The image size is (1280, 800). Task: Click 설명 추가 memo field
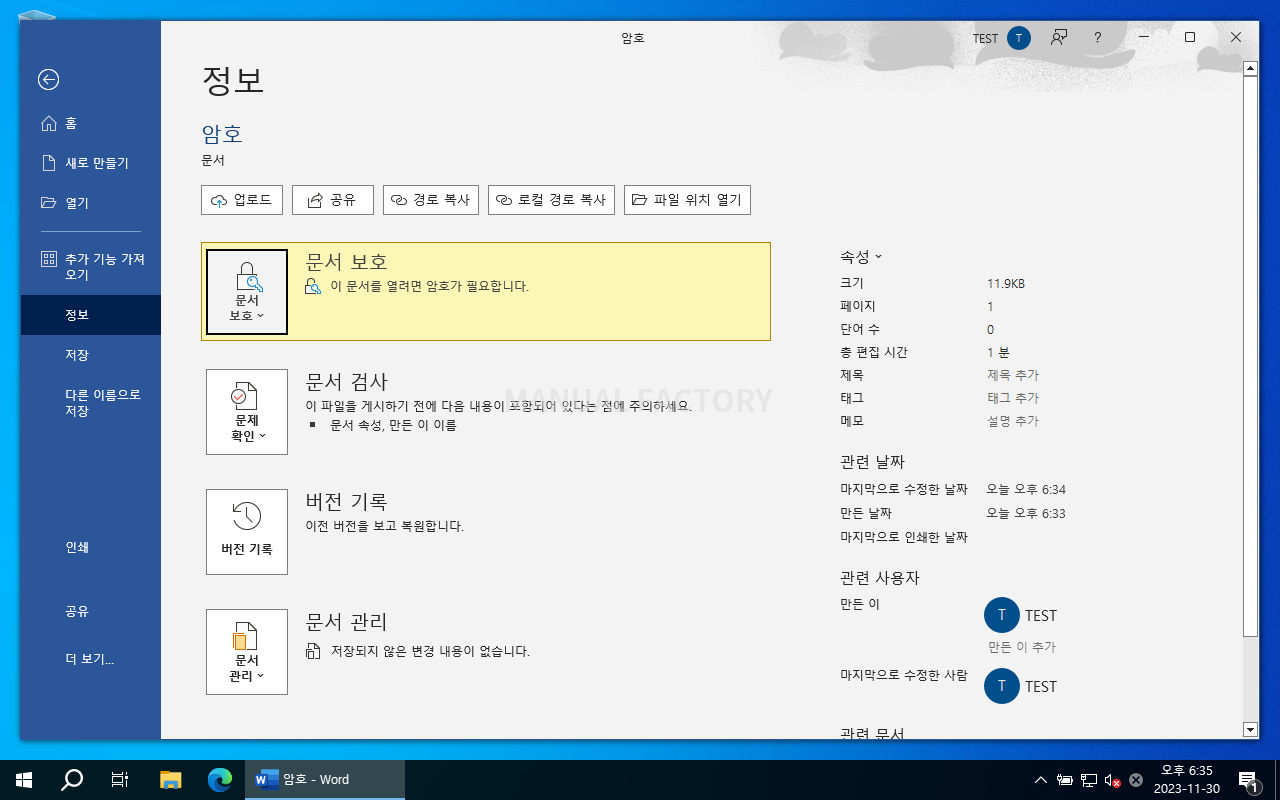coord(1013,421)
